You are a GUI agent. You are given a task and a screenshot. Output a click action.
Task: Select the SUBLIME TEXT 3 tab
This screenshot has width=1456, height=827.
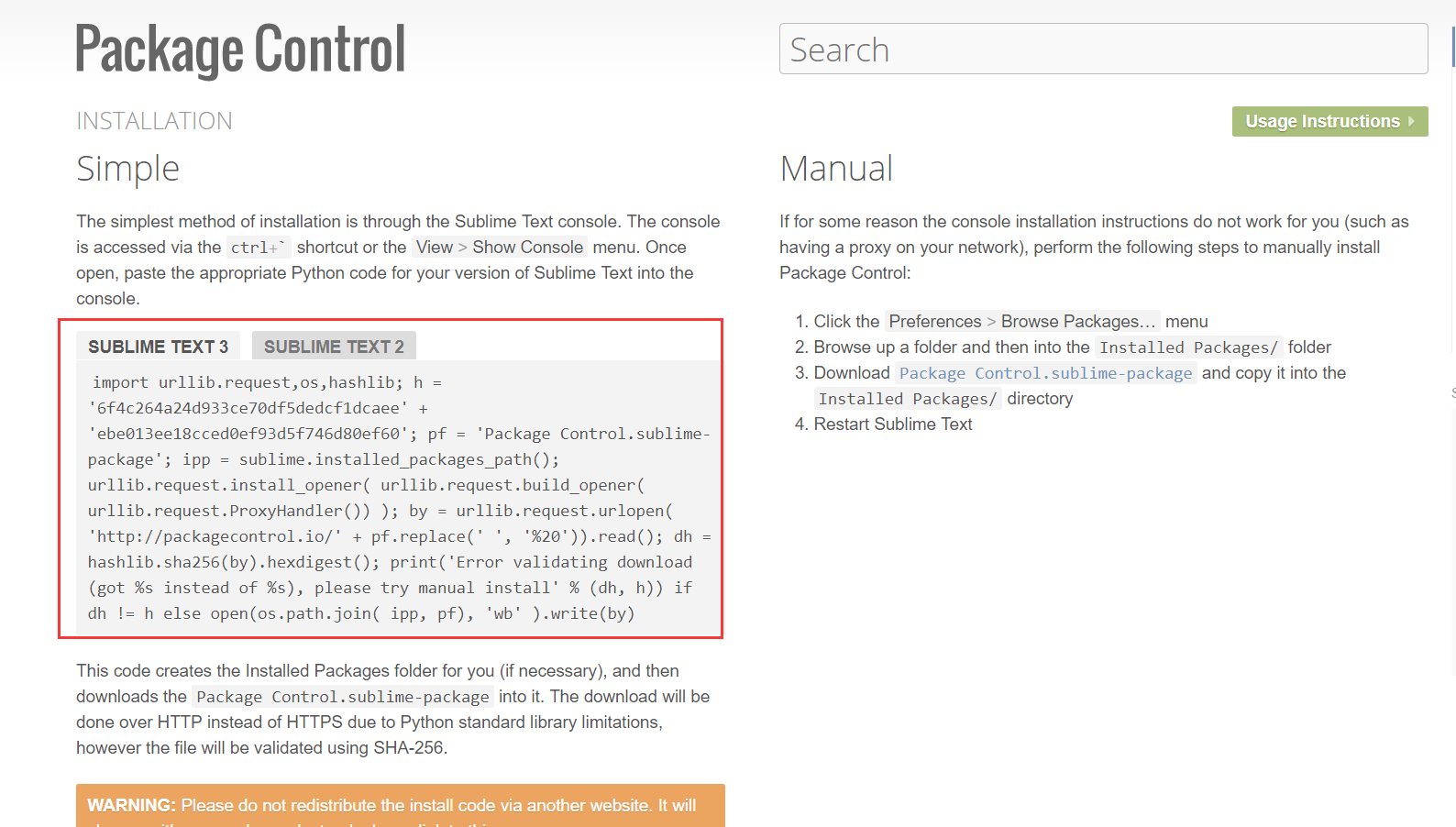point(158,347)
